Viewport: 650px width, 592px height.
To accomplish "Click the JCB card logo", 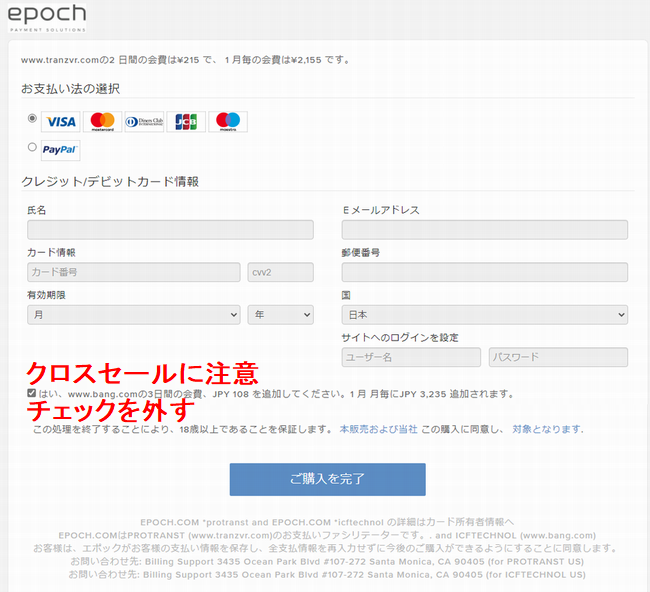I will (186, 122).
